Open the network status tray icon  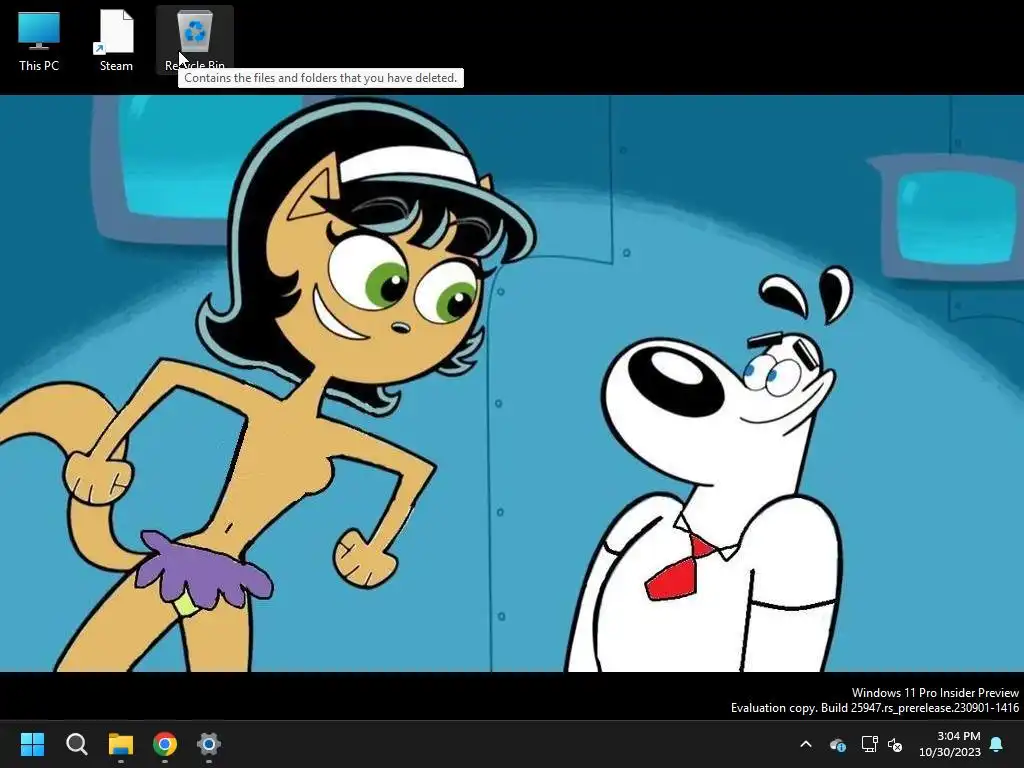[x=869, y=744]
